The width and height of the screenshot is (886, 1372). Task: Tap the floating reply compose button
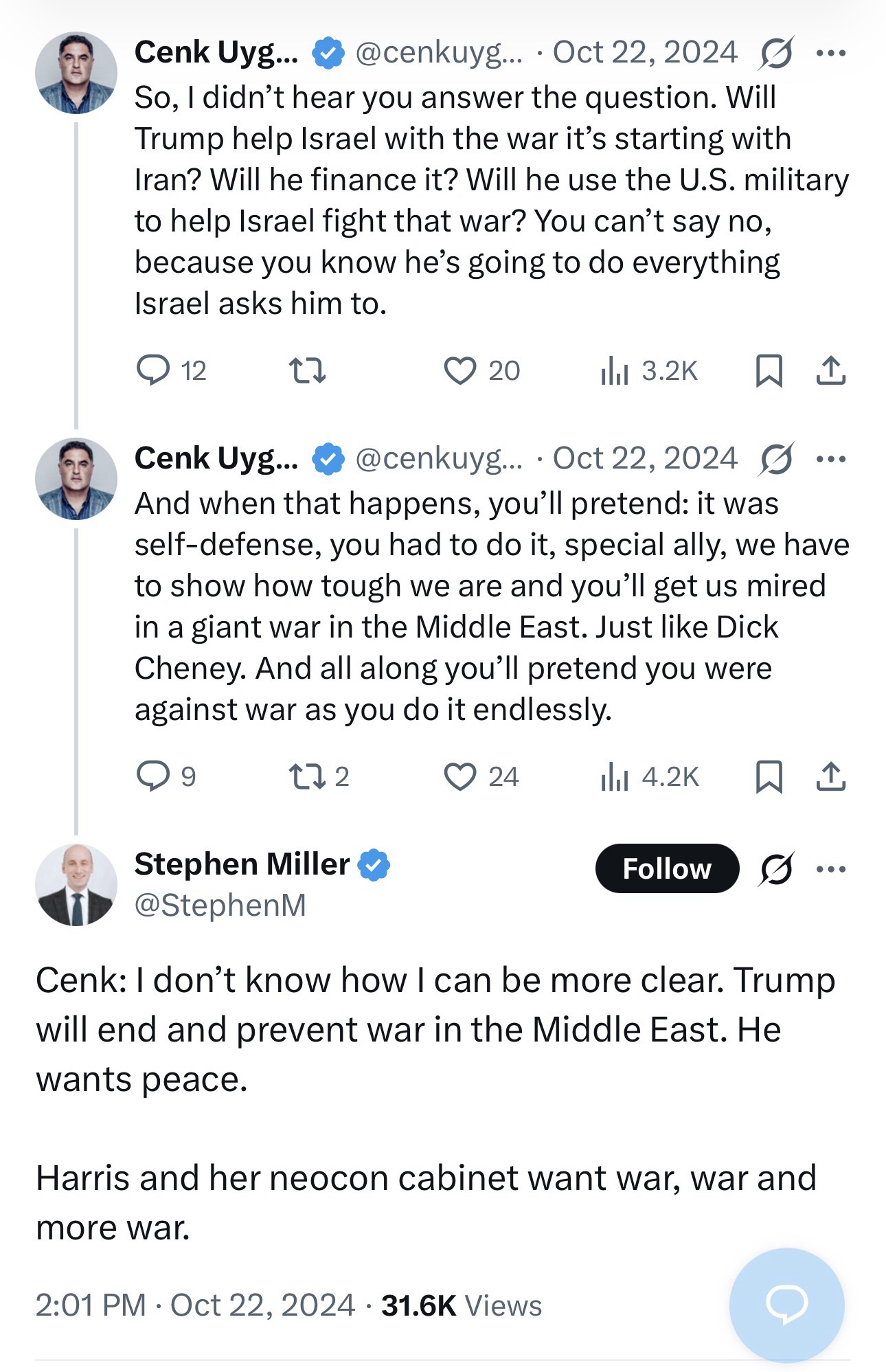coord(786,1304)
